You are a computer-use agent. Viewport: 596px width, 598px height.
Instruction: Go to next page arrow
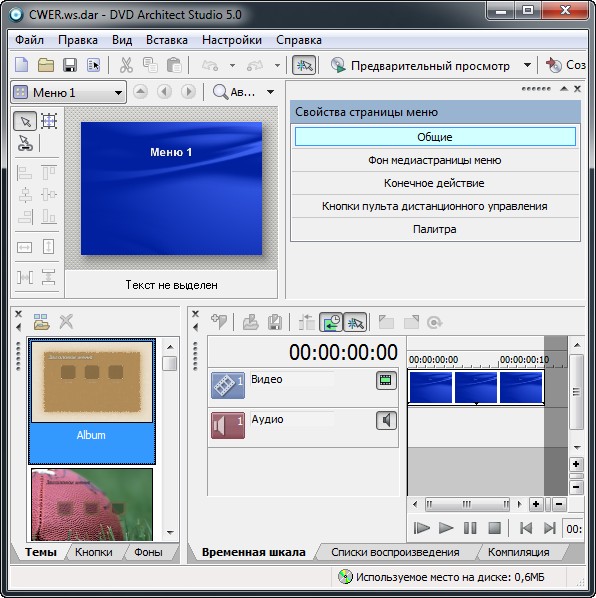coord(188,92)
